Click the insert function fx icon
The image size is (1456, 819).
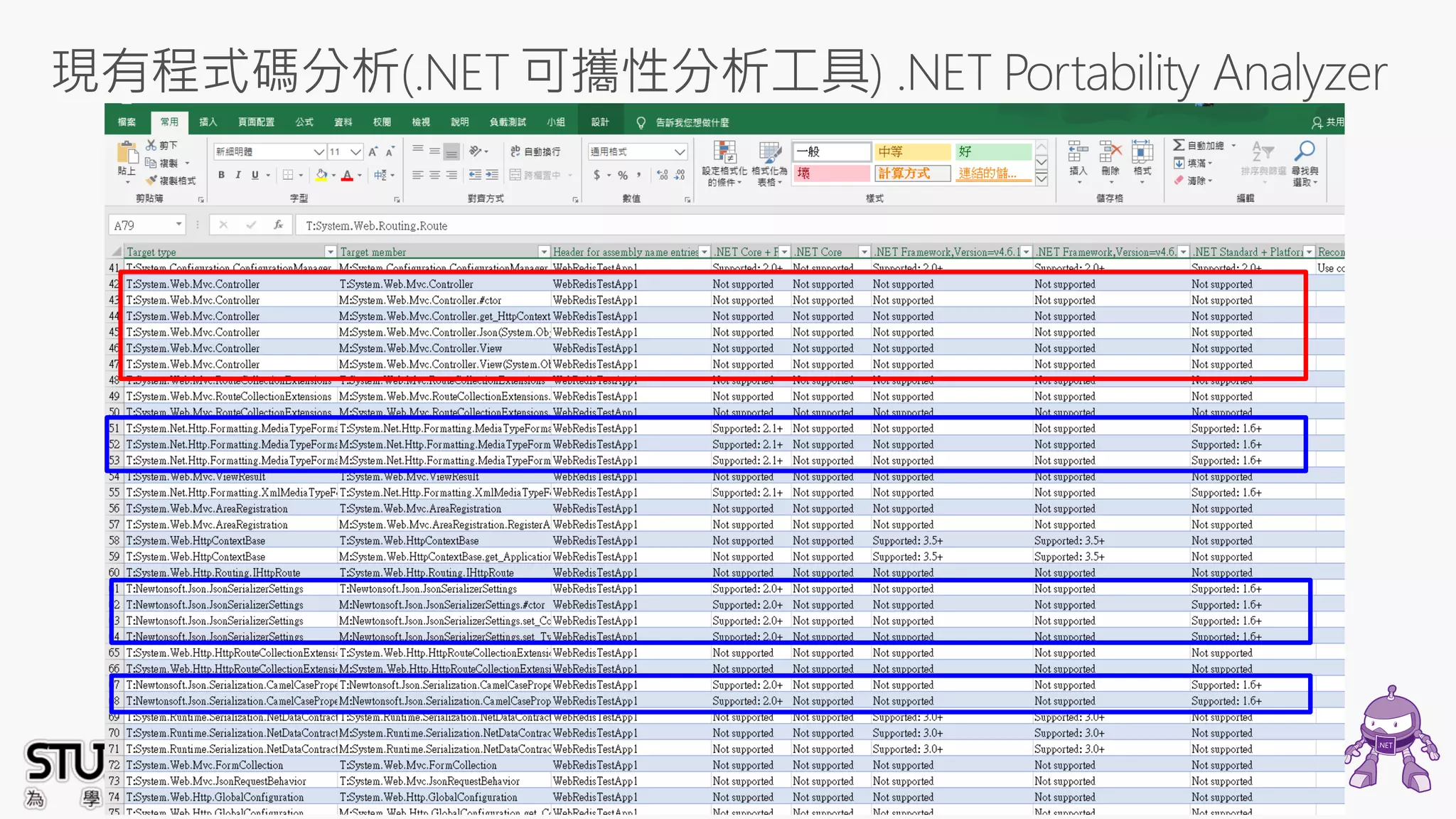click(x=278, y=225)
